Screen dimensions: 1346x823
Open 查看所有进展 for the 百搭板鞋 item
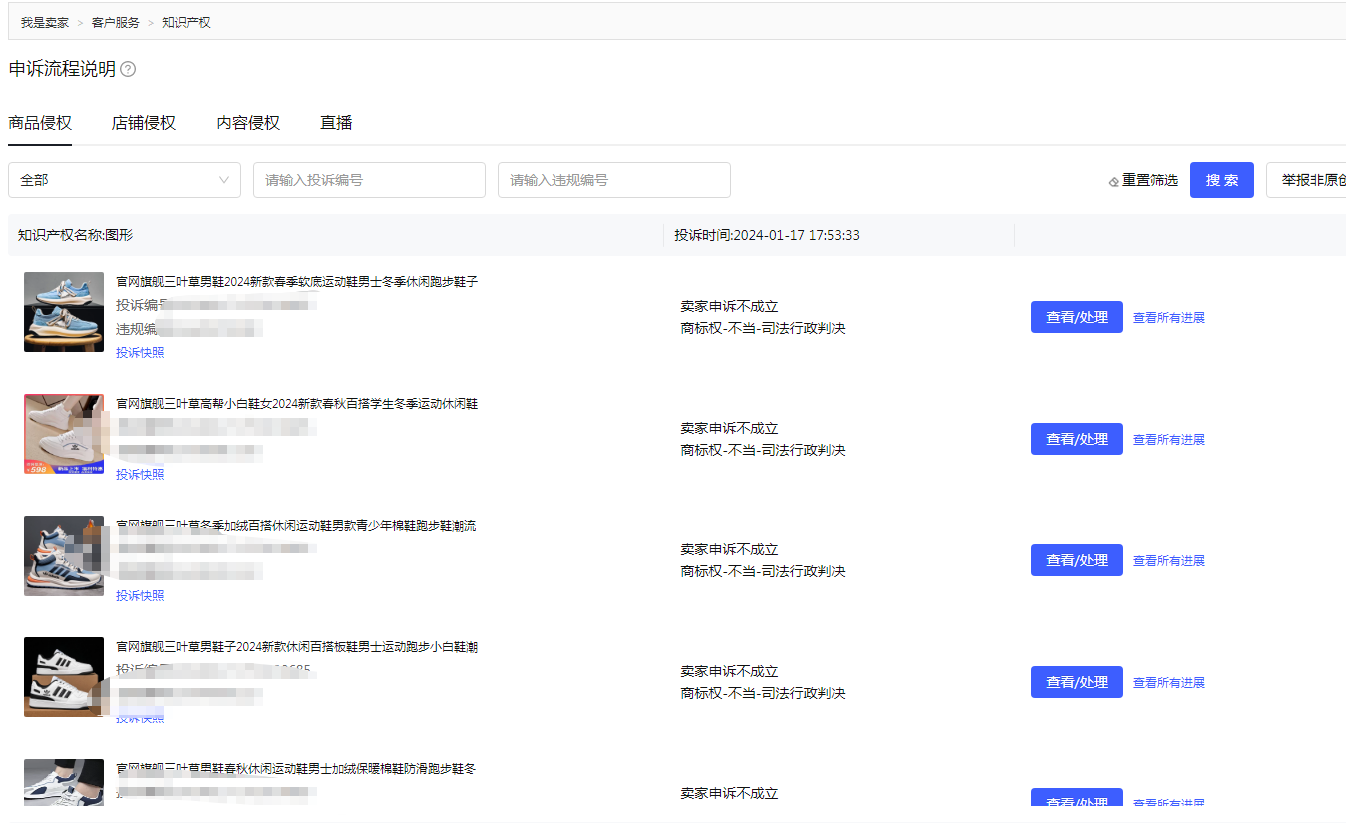point(1169,683)
